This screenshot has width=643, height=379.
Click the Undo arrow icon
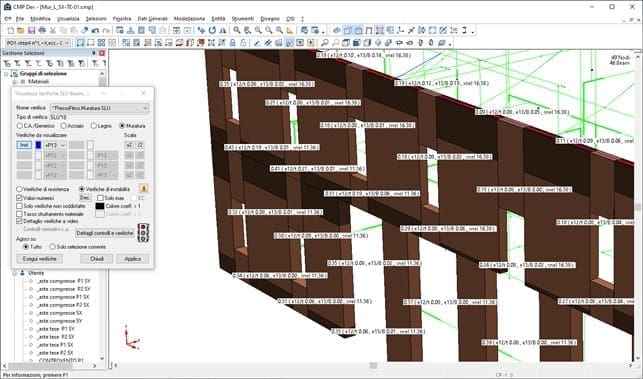click(x=96, y=30)
